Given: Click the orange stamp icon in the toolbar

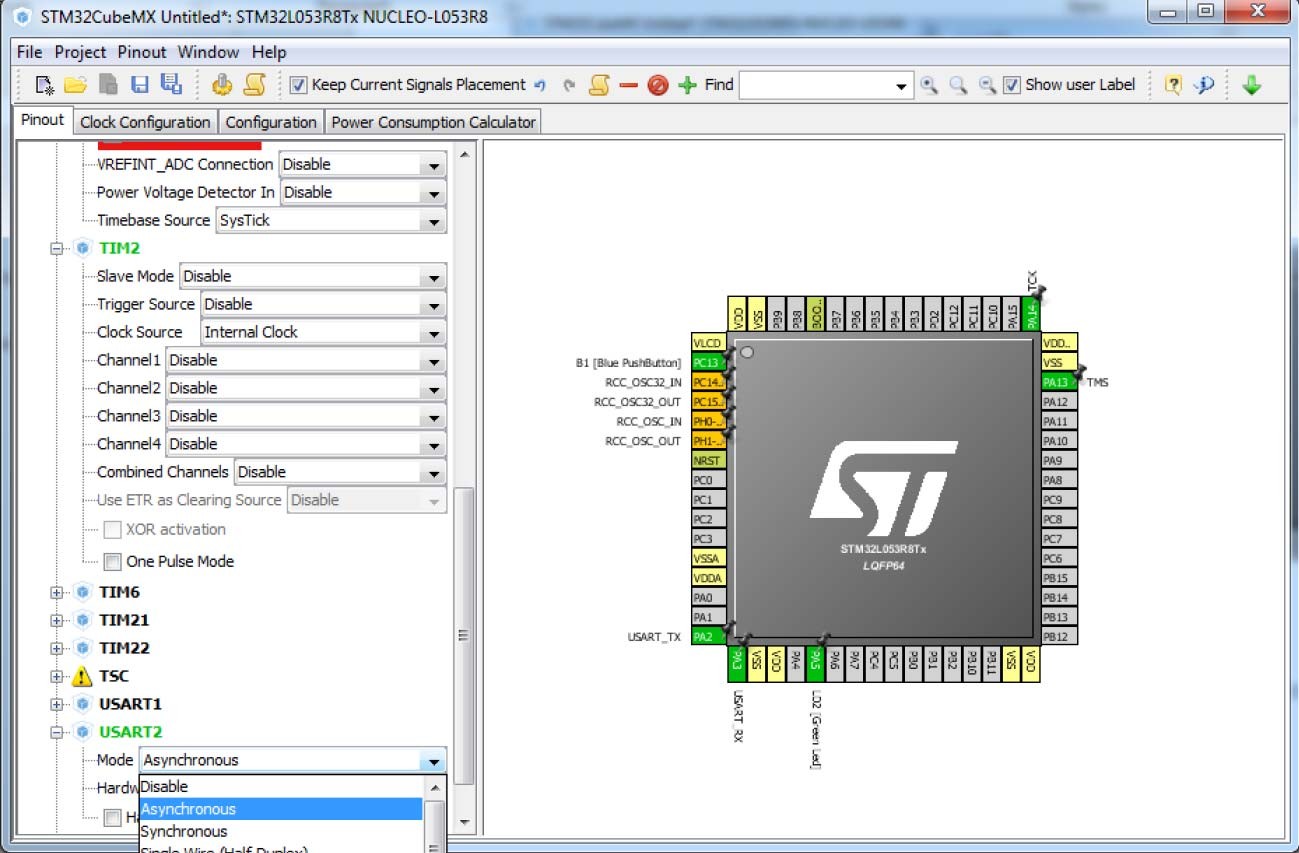Looking at the screenshot, I should click(x=222, y=85).
